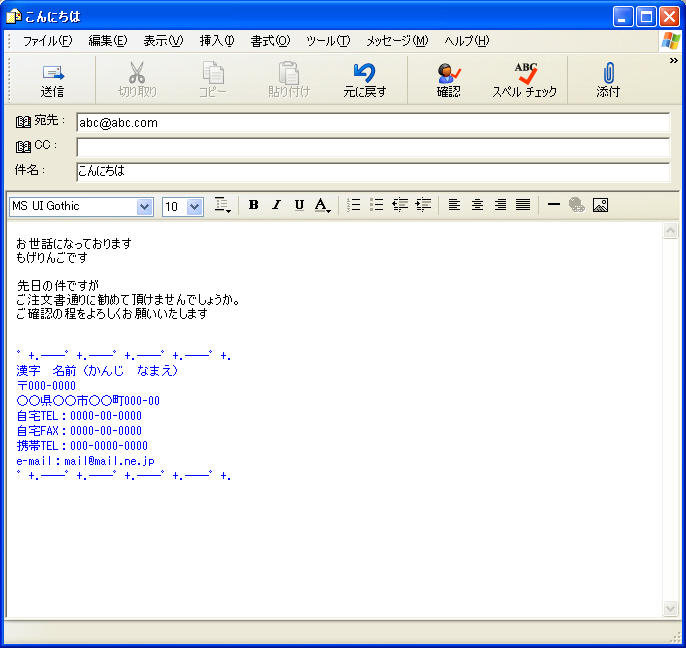Image resolution: width=686 pixels, height=648 pixels.
Task: Click signature line 自宅FAX：0000-00-0000
Action: coord(79,431)
